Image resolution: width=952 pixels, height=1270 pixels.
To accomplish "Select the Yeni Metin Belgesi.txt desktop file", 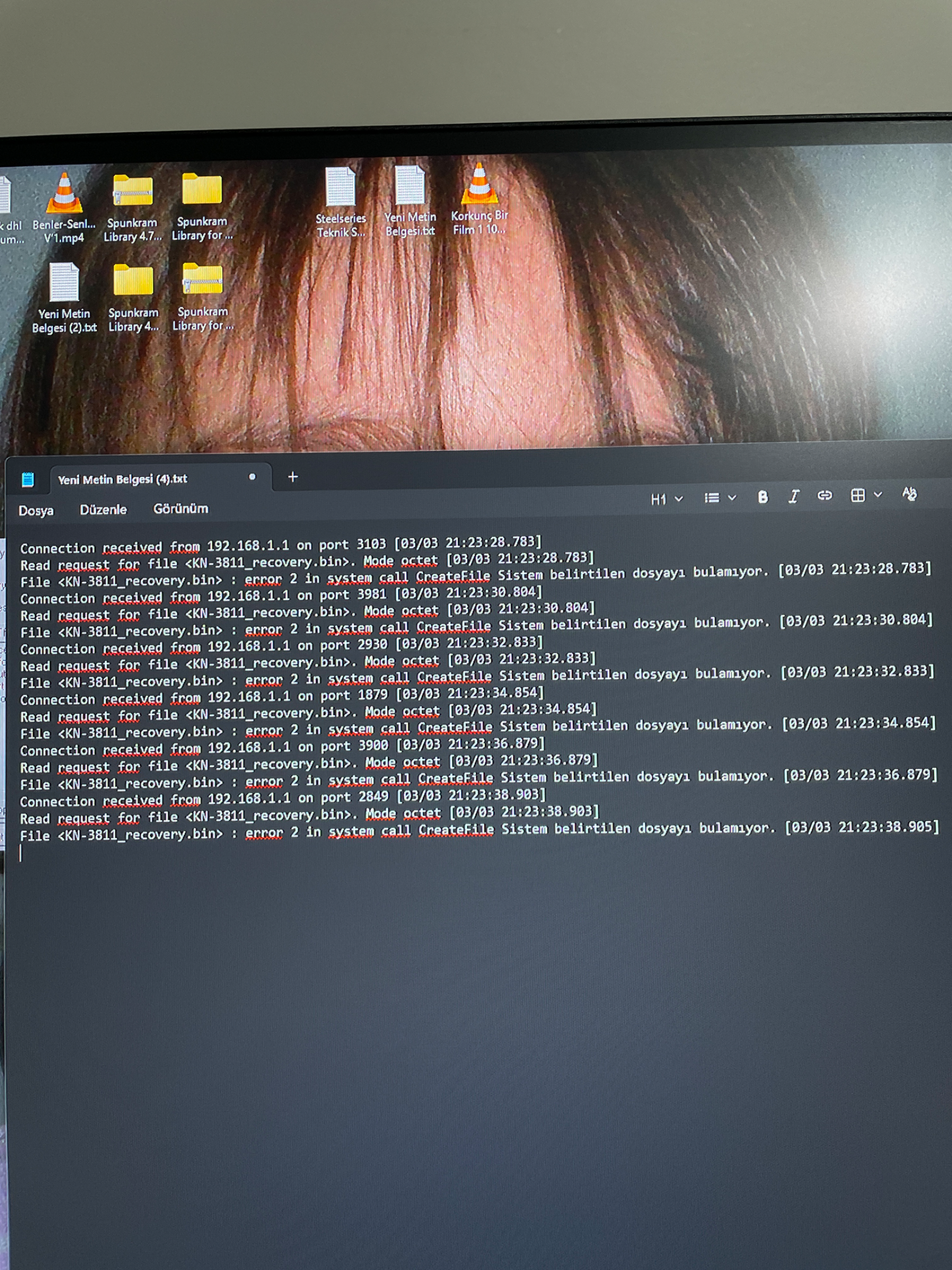I will pos(410,201).
